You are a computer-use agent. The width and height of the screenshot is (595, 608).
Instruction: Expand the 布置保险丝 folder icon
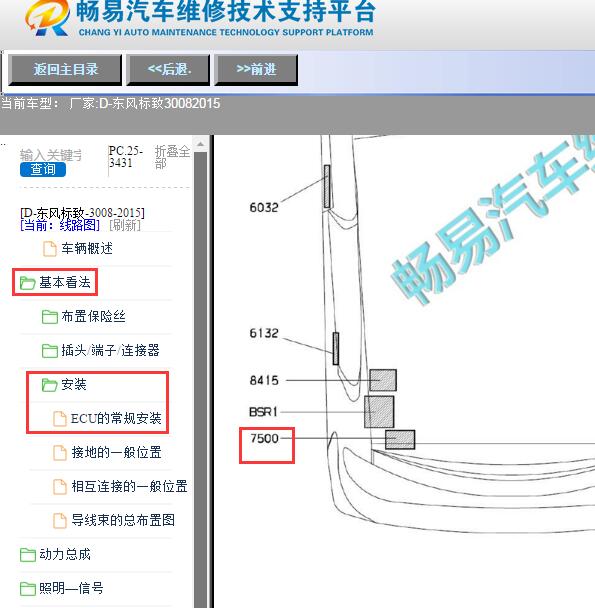click(50, 317)
